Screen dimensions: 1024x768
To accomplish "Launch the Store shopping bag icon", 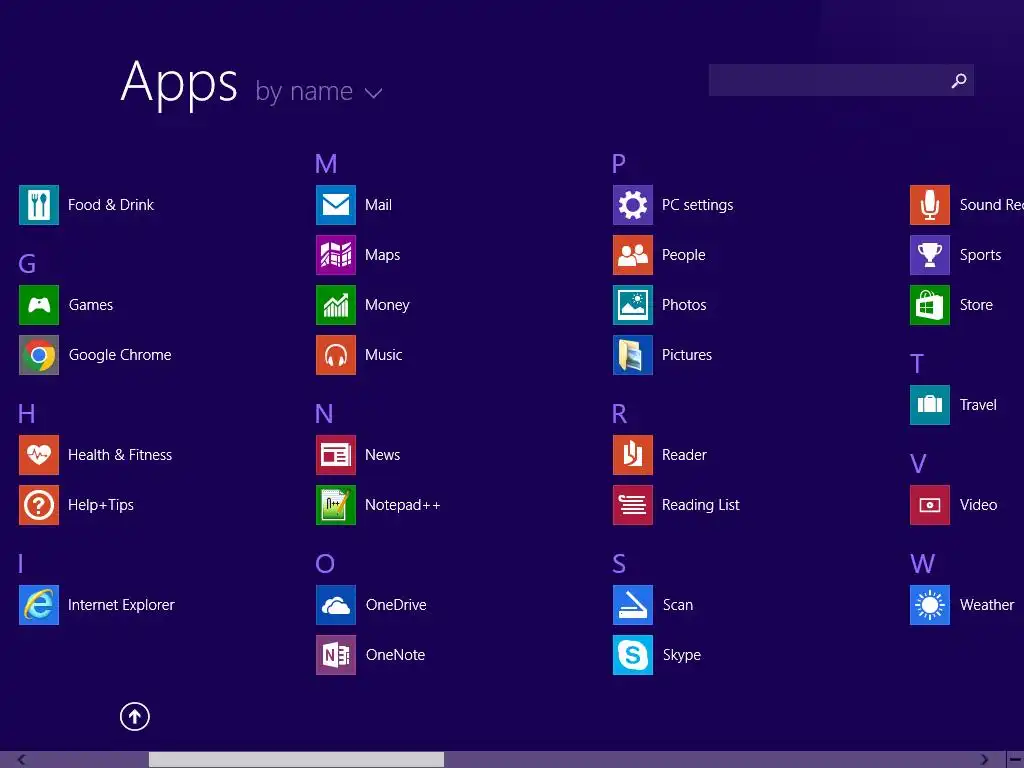I will tap(929, 305).
